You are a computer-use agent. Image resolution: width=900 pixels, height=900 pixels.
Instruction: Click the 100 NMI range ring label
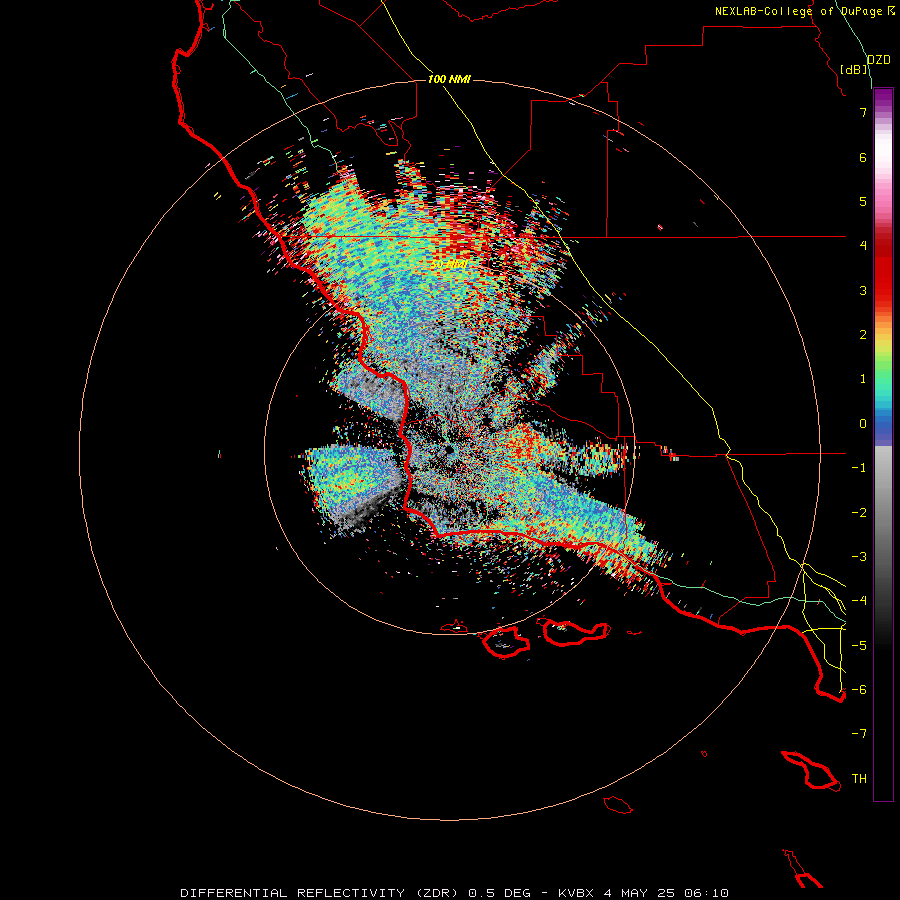coord(449,79)
